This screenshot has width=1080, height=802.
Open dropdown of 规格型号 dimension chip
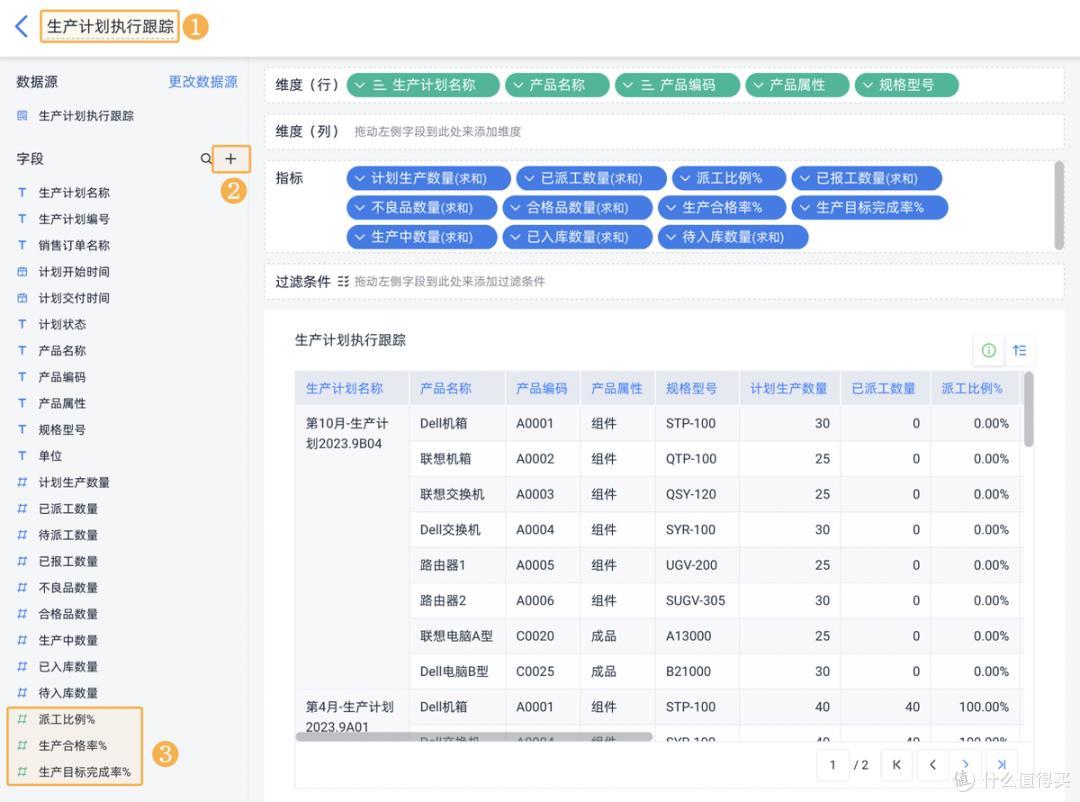click(867, 85)
